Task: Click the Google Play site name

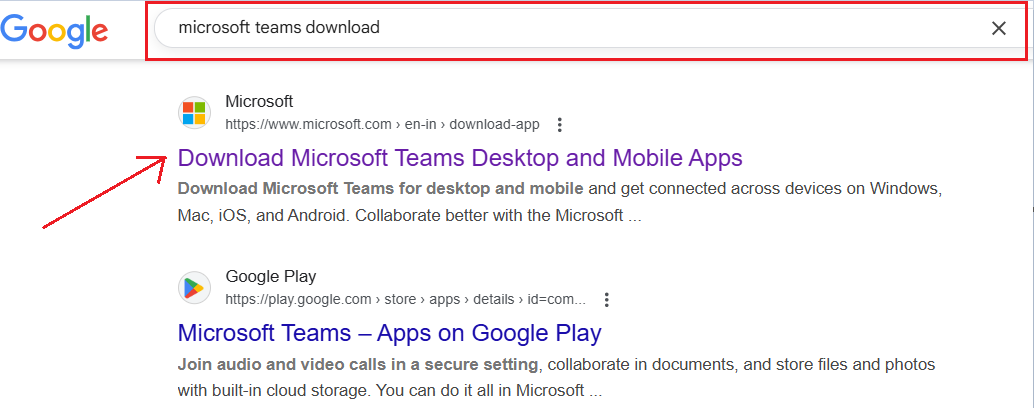Action: pos(271,277)
